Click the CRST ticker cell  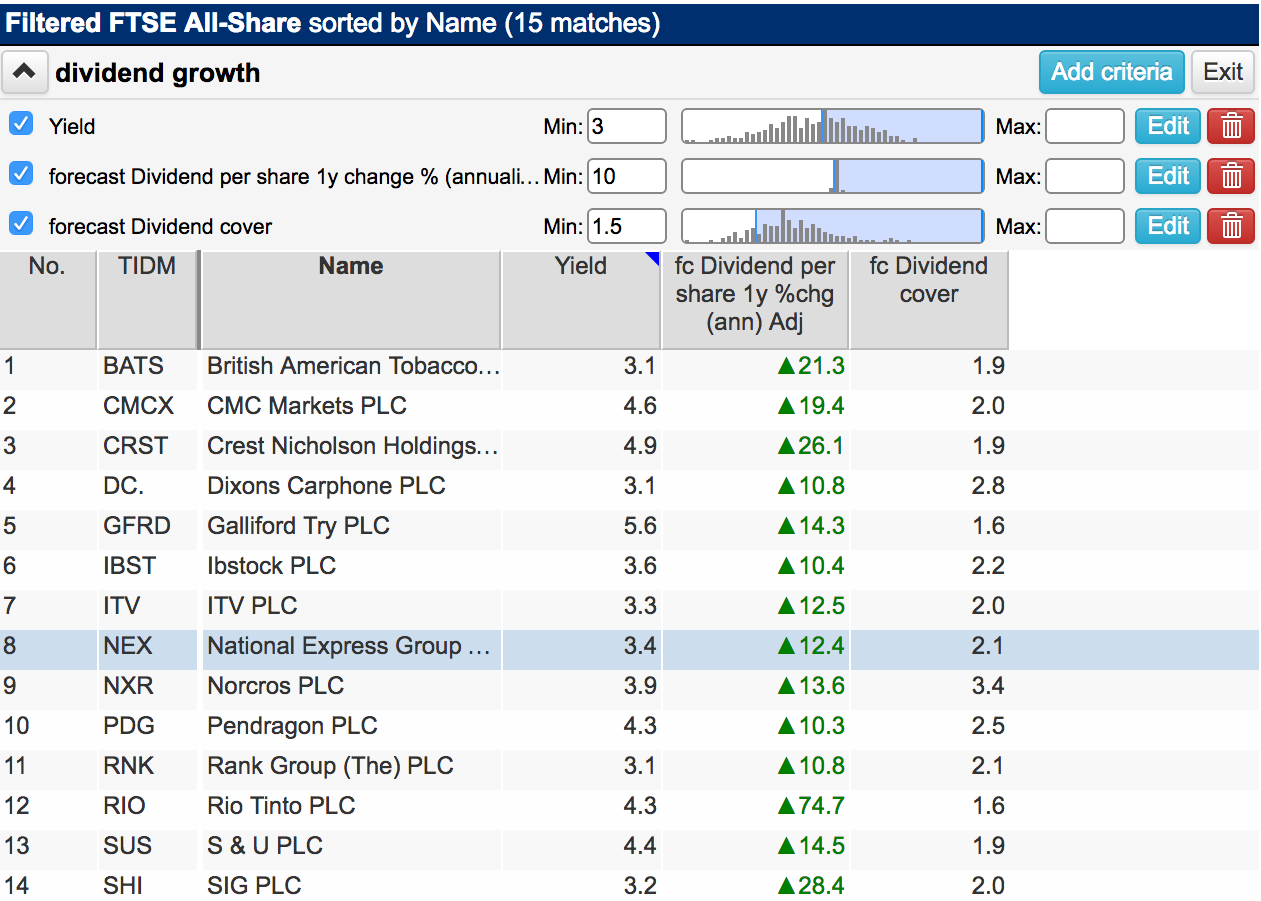pos(135,446)
